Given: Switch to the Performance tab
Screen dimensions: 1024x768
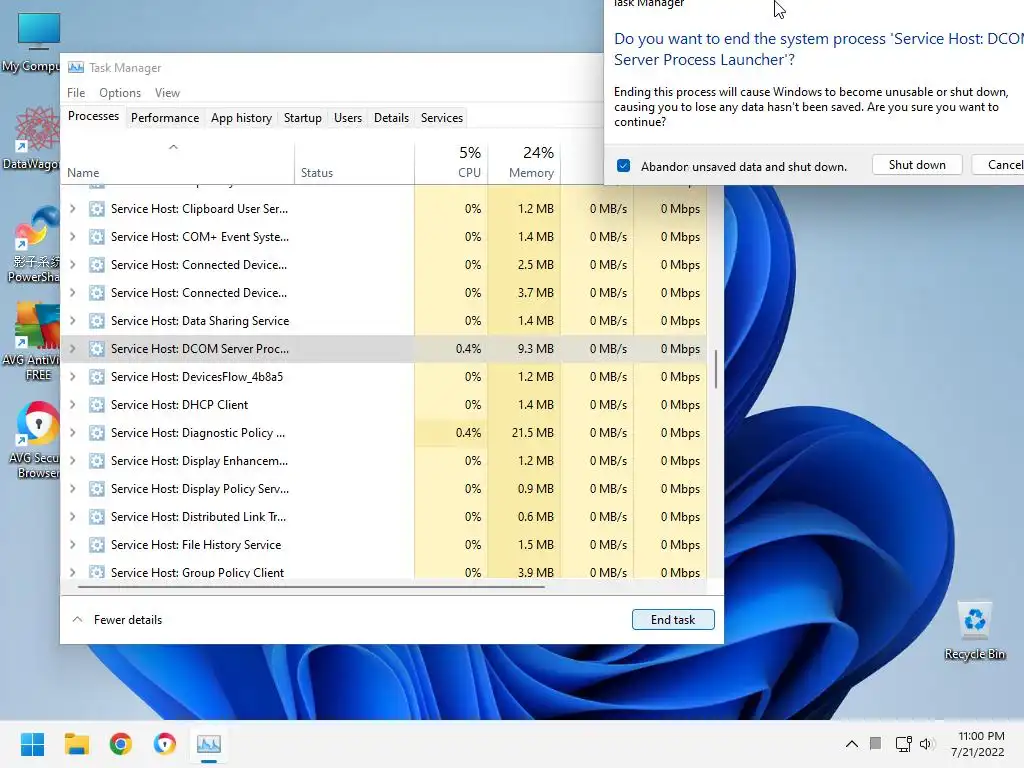Looking at the screenshot, I should click(x=165, y=118).
